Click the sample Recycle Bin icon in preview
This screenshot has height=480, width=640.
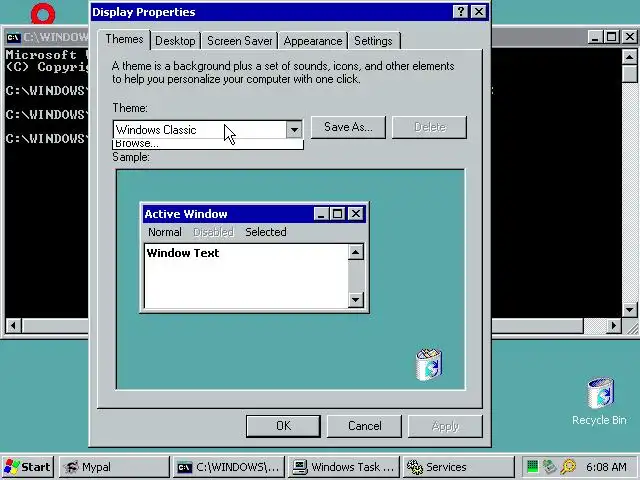point(429,364)
